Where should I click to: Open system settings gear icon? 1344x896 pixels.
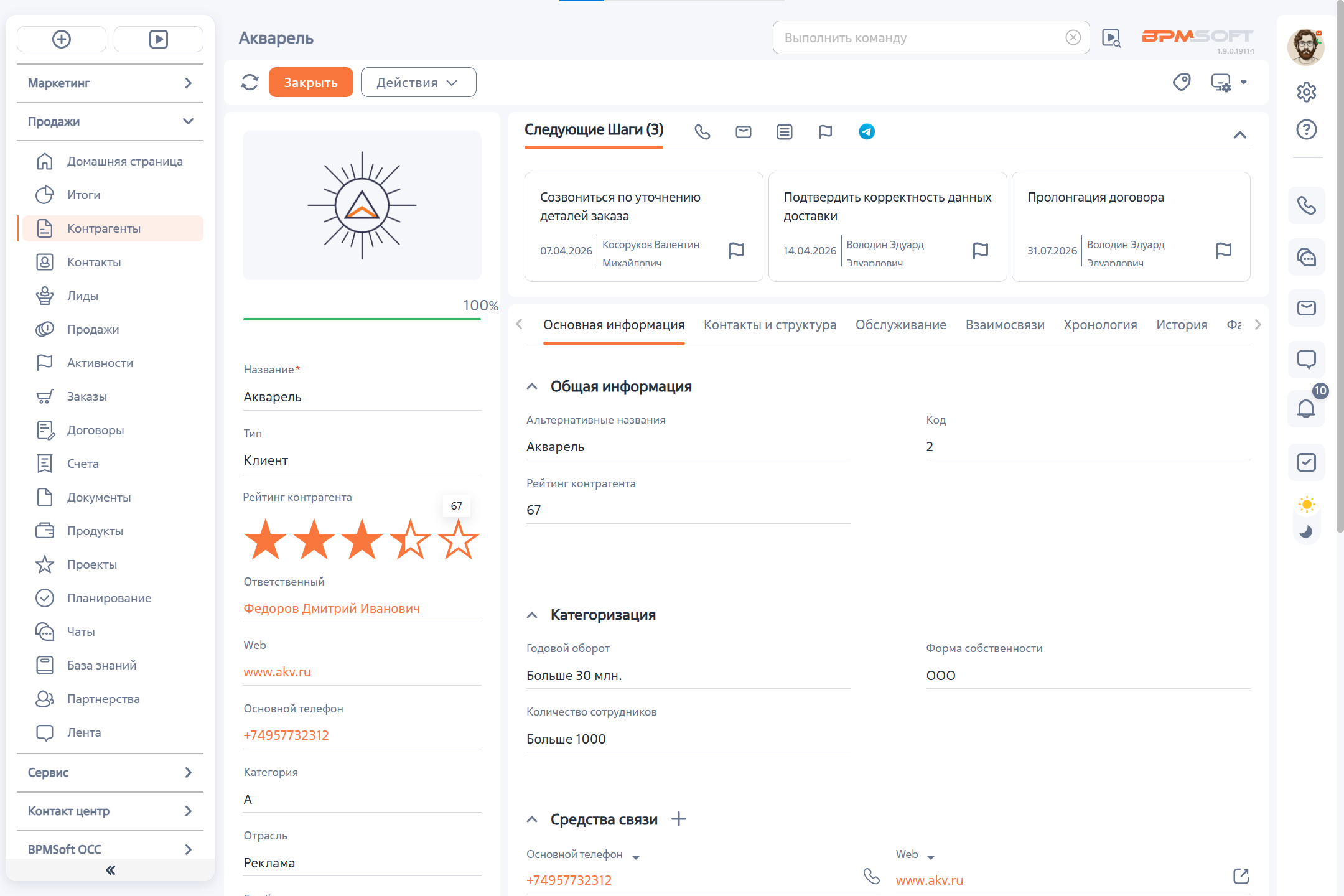pyautogui.click(x=1306, y=92)
